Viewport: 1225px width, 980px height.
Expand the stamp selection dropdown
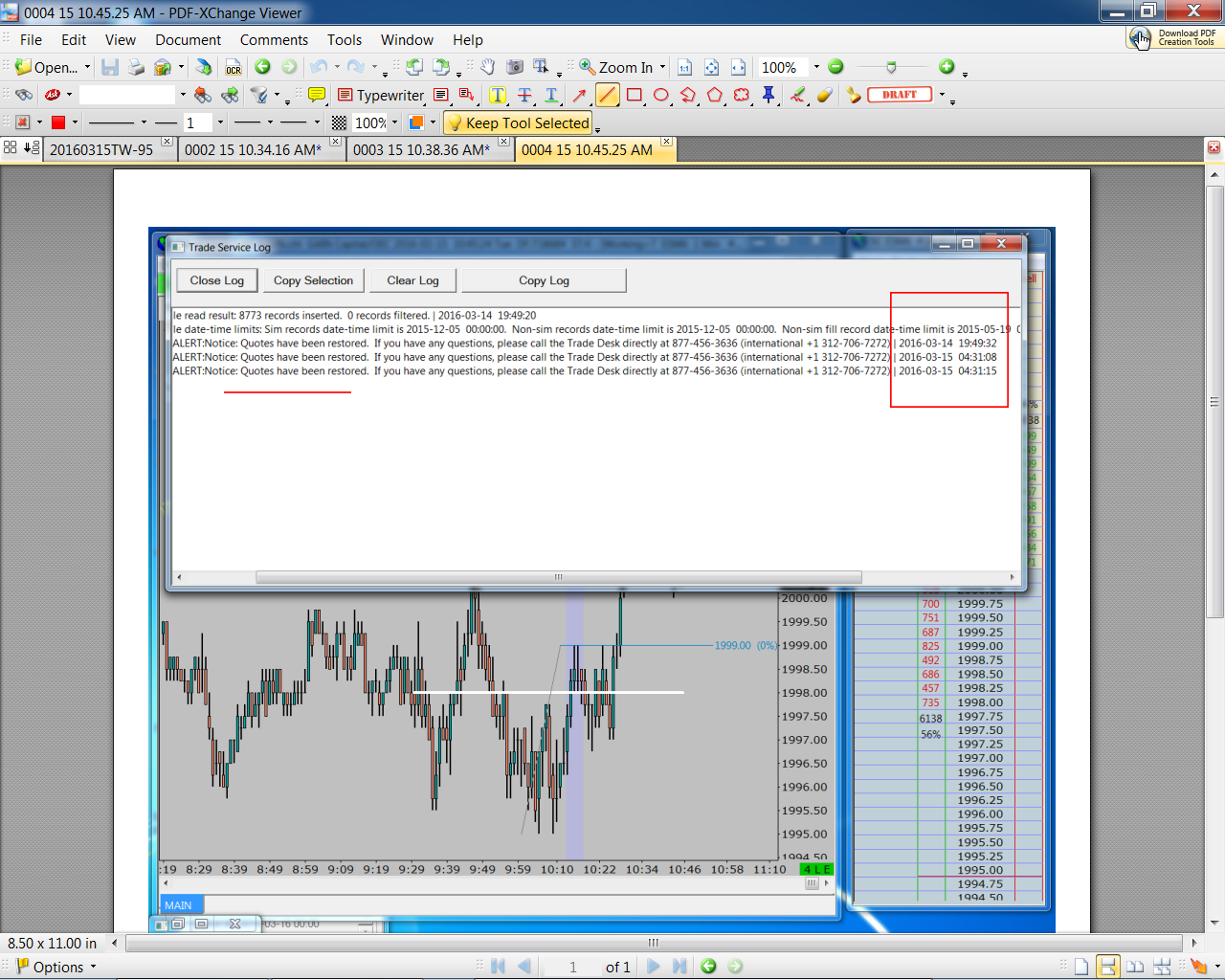coord(942,95)
